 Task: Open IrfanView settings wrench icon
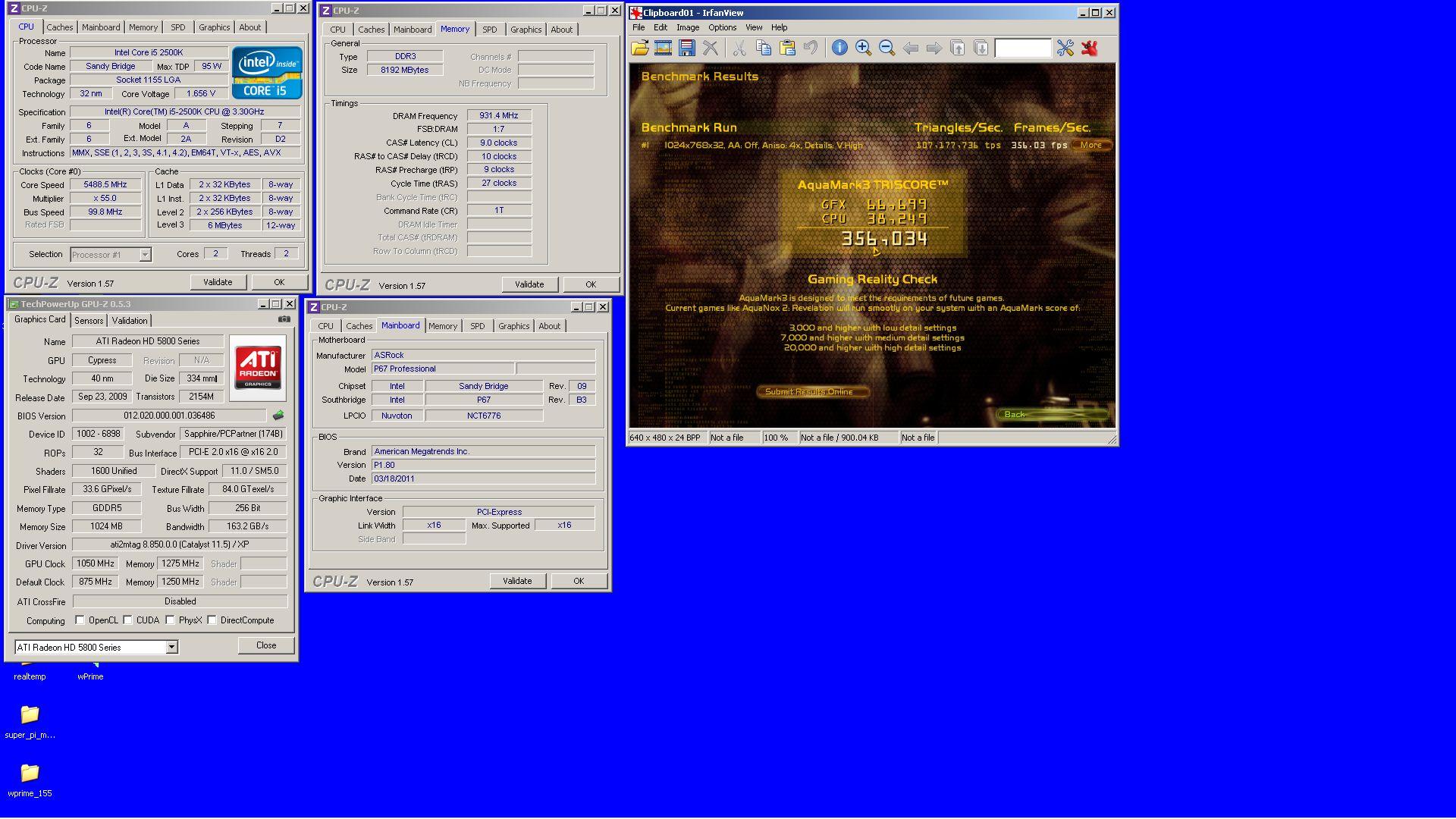coord(1065,48)
